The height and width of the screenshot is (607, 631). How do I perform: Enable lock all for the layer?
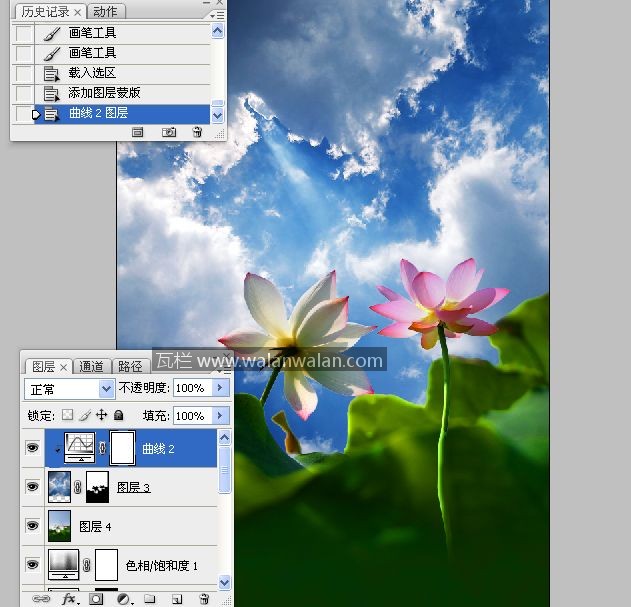point(118,415)
